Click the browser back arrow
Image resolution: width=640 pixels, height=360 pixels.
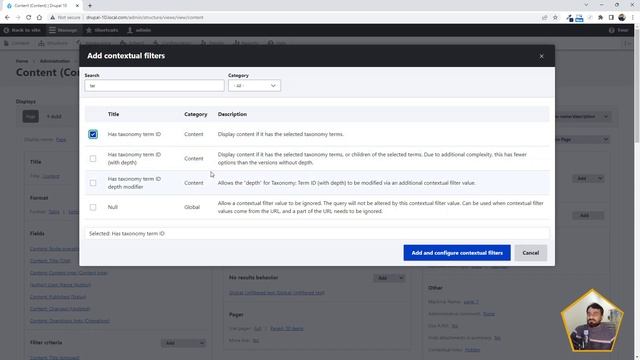pos(7,18)
